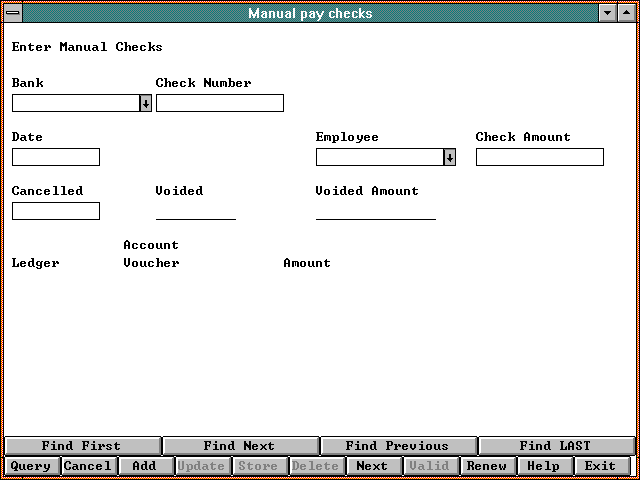Click the Renew button

[487, 466]
